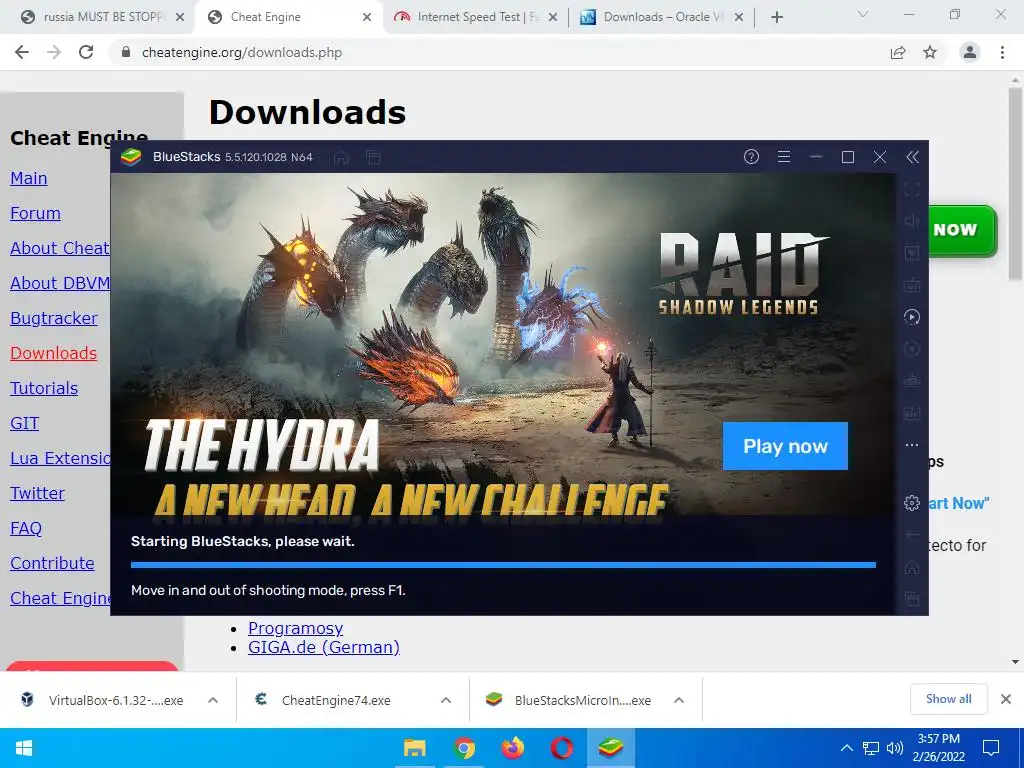Open Windows Start menu
This screenshot has height=768, width=1024.
click(x=24, y=748)
